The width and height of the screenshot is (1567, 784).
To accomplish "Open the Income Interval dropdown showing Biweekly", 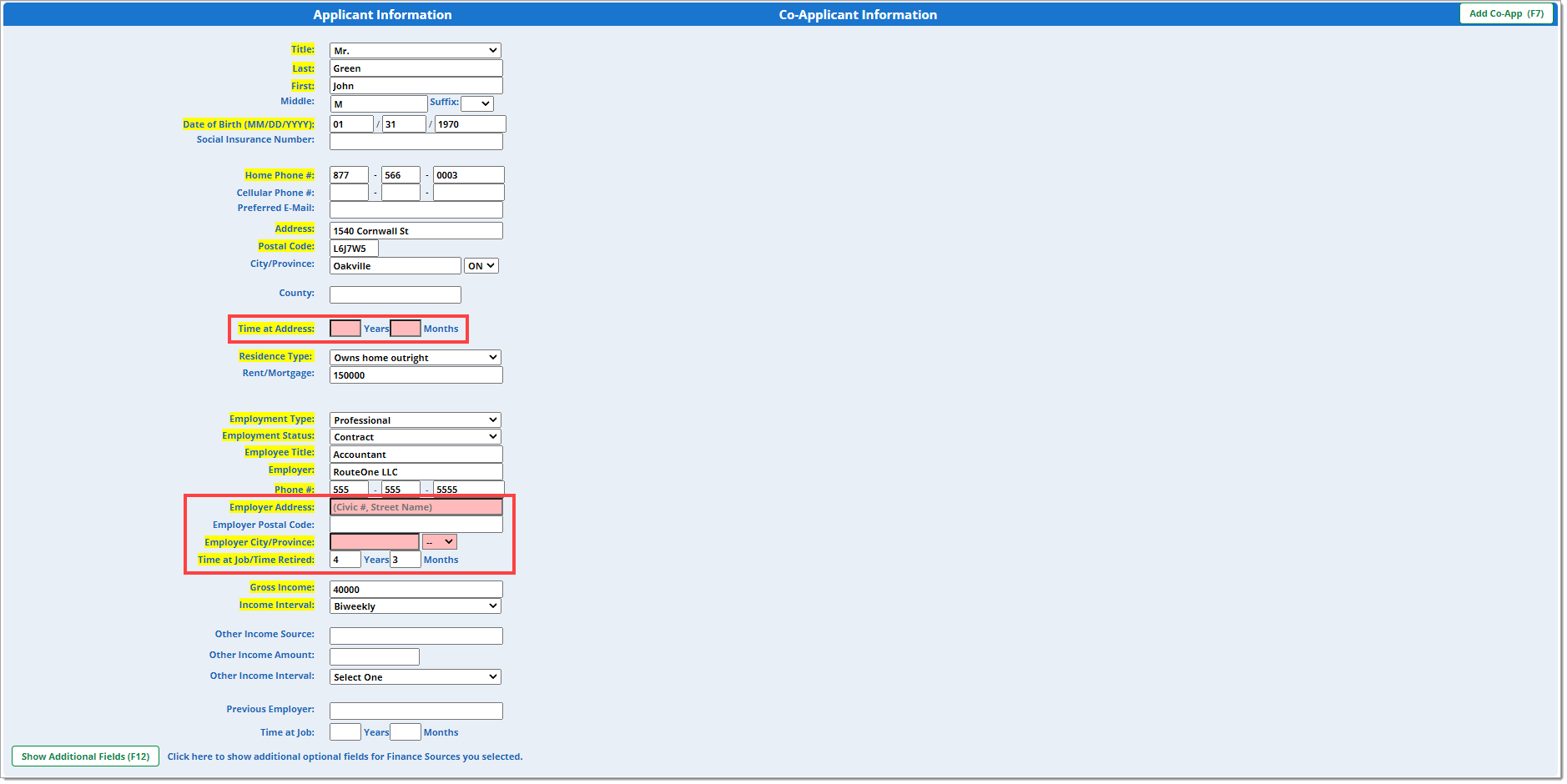I will tap(415, 606).
